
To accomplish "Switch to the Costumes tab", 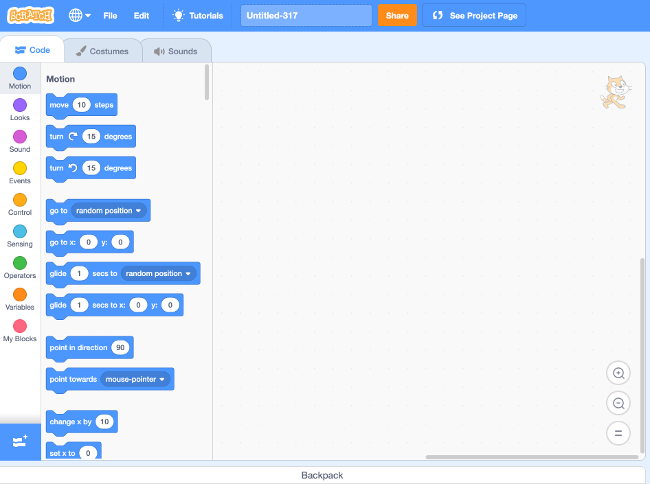I will pos(102,50).
